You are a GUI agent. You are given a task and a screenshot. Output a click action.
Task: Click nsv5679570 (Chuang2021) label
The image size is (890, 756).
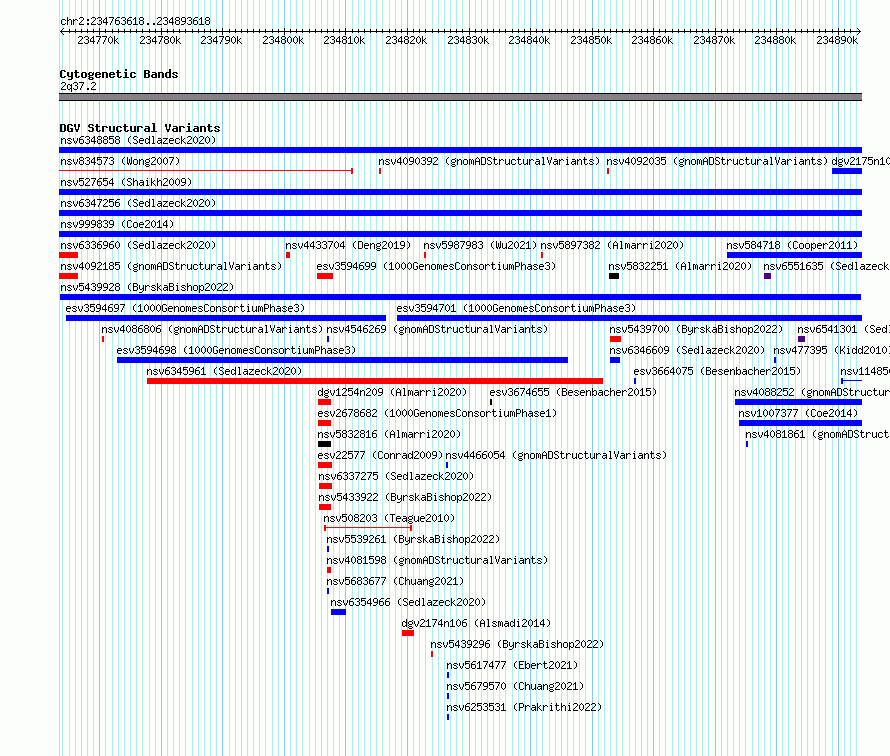[x=515, y=686]
